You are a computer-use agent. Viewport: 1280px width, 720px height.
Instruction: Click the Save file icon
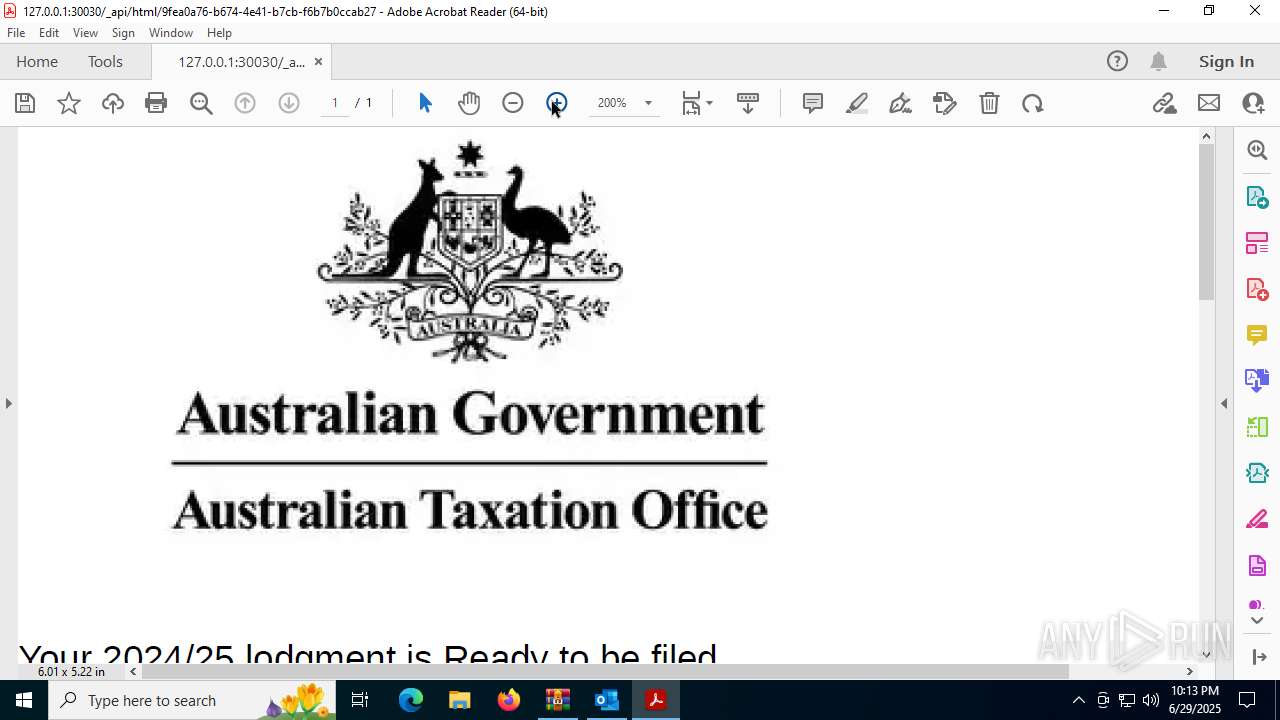click(25, 103)
